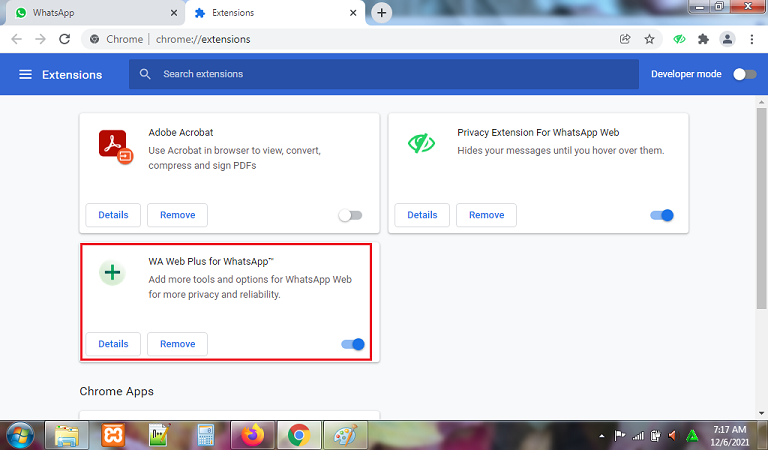Select the Extensions tab

click(x=275, y=13)
